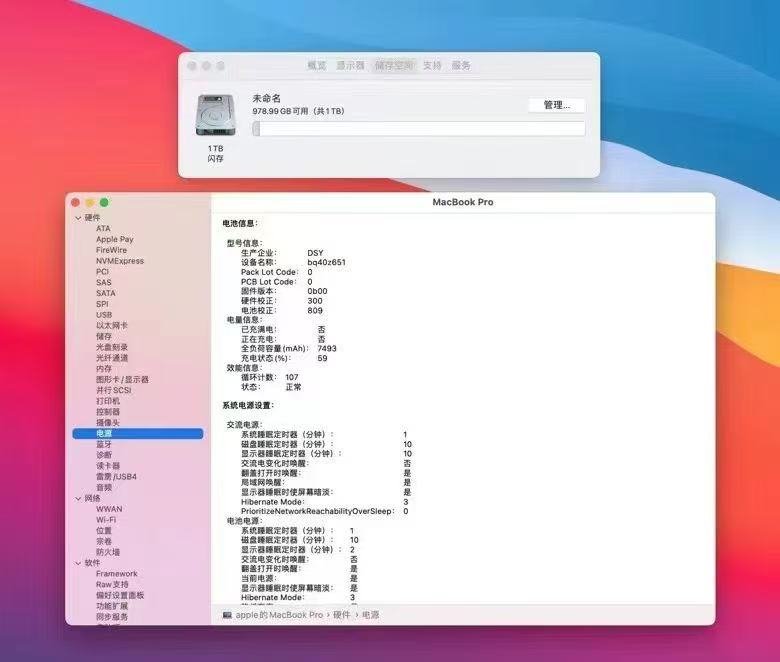Viewport: 780px width, 662px height.
Task: Collapse the 硬件 section in sidebar
Action: (78, 218)
